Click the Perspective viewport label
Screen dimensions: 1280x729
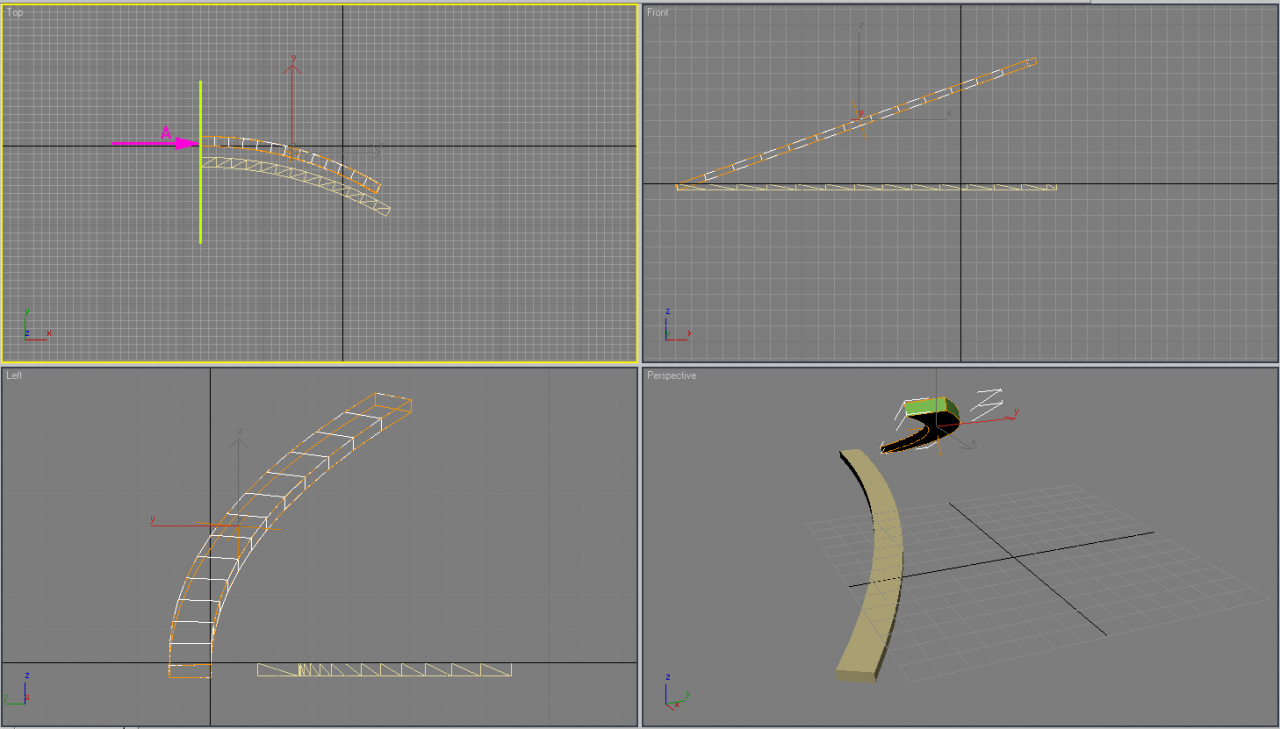coord(671,375)
